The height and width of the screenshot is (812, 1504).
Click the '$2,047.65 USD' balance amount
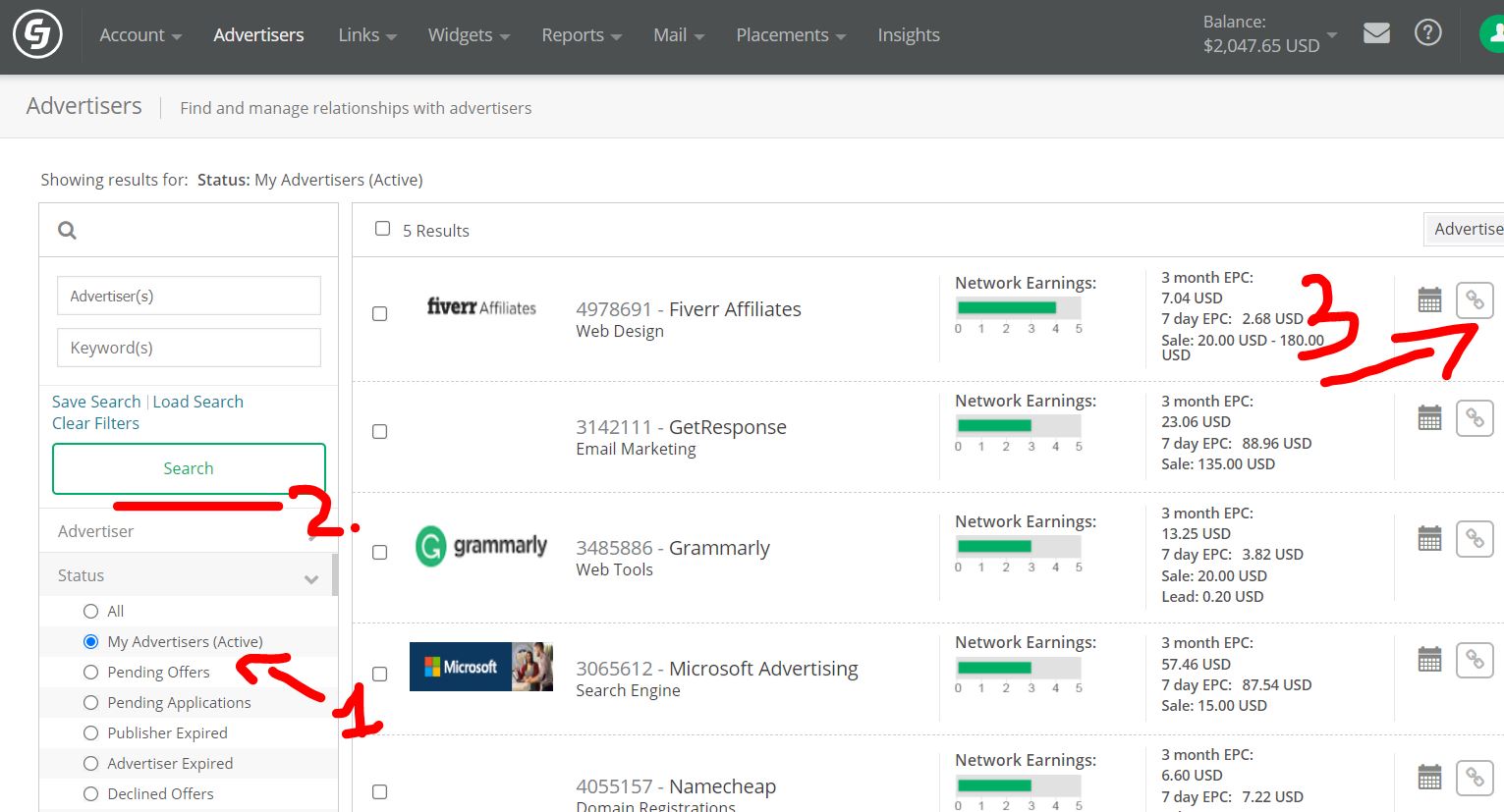[x=1261, y=46]
